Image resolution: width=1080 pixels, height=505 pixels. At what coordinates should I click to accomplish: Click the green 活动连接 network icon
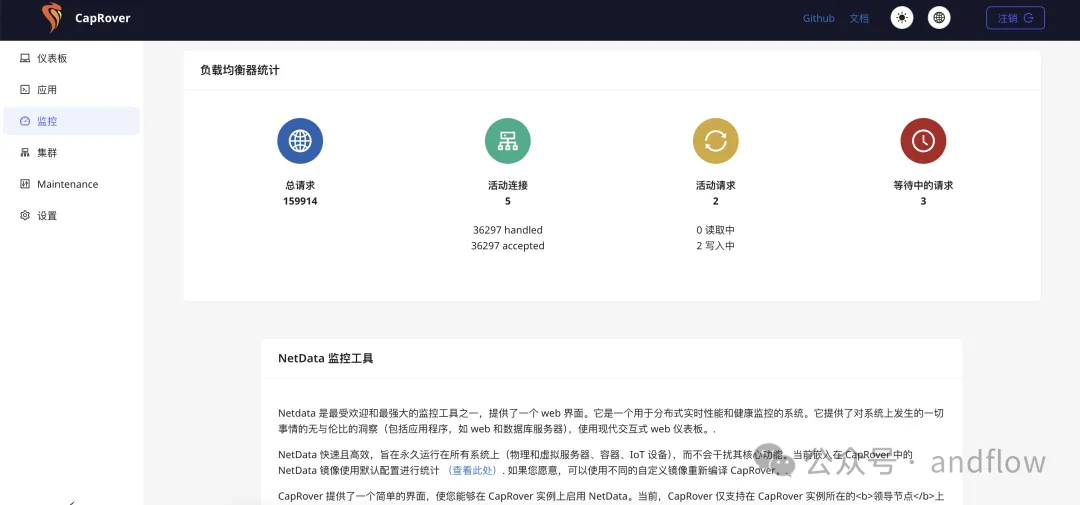click(508, 141)
